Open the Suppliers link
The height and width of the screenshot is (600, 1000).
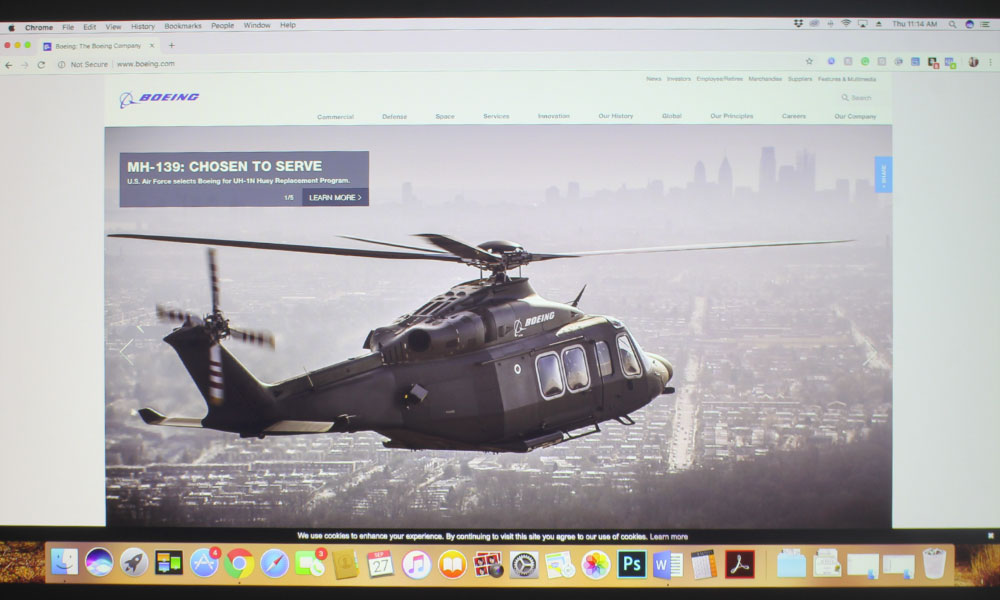(x=800, y=79)
